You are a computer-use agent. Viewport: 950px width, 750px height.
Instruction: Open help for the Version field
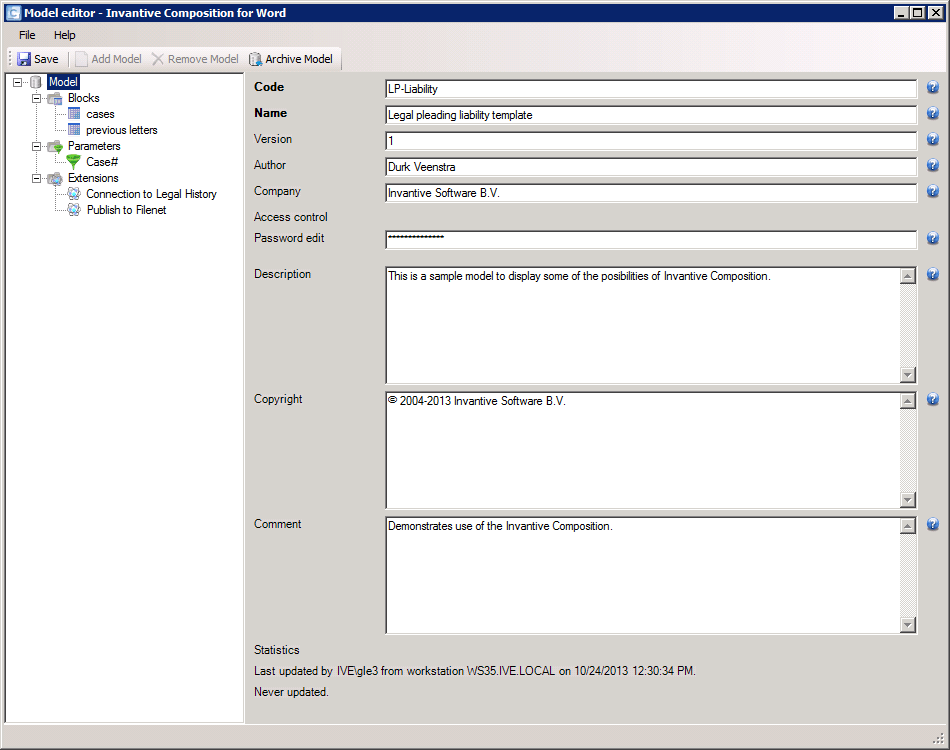(x=932, y=139)
